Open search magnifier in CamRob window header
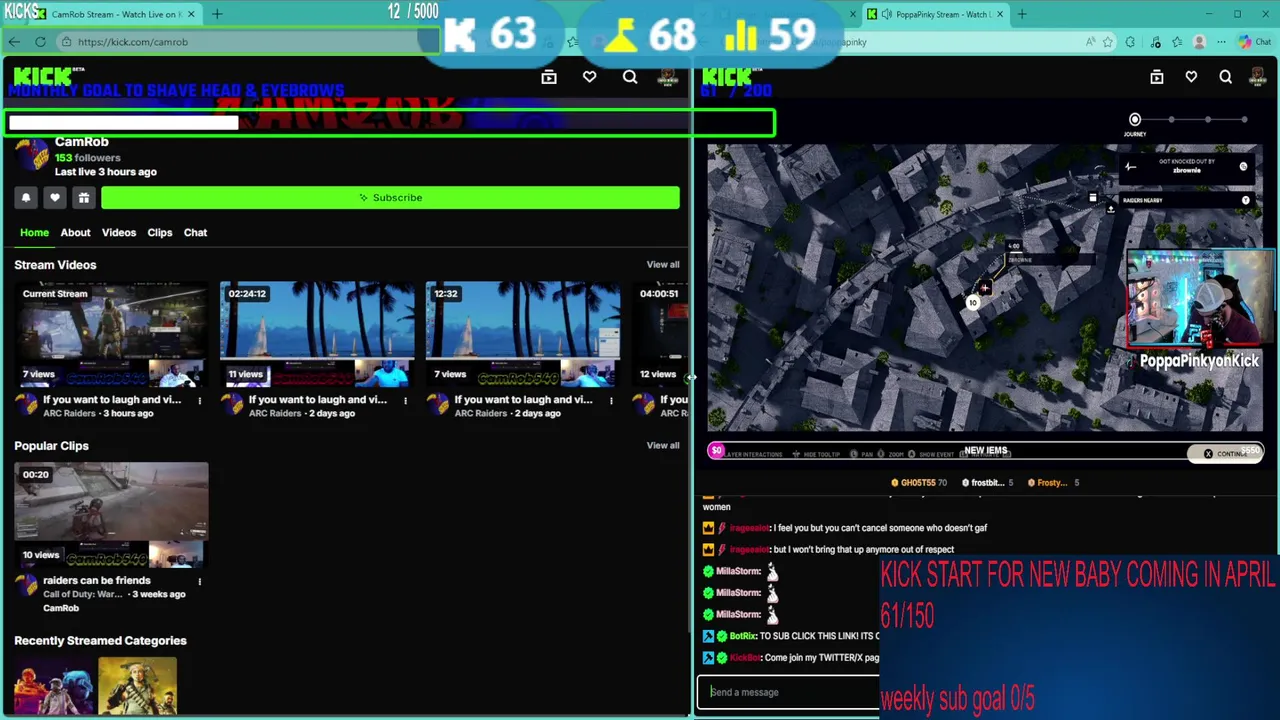Image resolution: width=1280 pixels, height=720 pixels. tap(630, 77)
